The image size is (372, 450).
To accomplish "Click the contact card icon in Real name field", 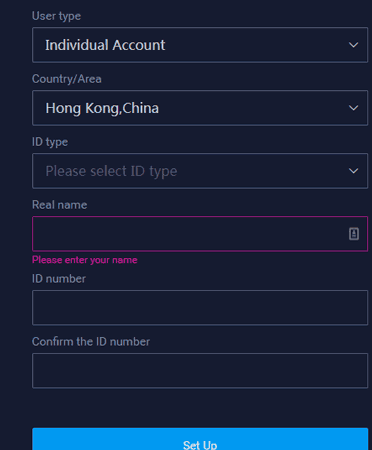I will click(x=354, y=234).
